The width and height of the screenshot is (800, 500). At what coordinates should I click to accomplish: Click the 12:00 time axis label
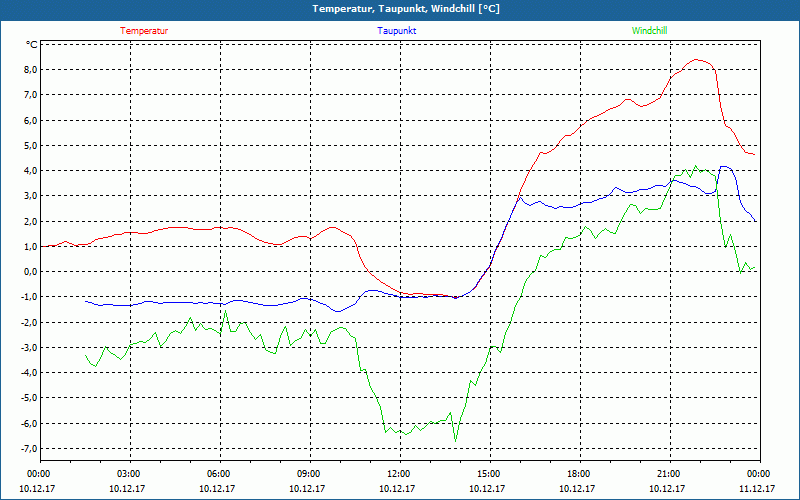click(x=397, y=474)
